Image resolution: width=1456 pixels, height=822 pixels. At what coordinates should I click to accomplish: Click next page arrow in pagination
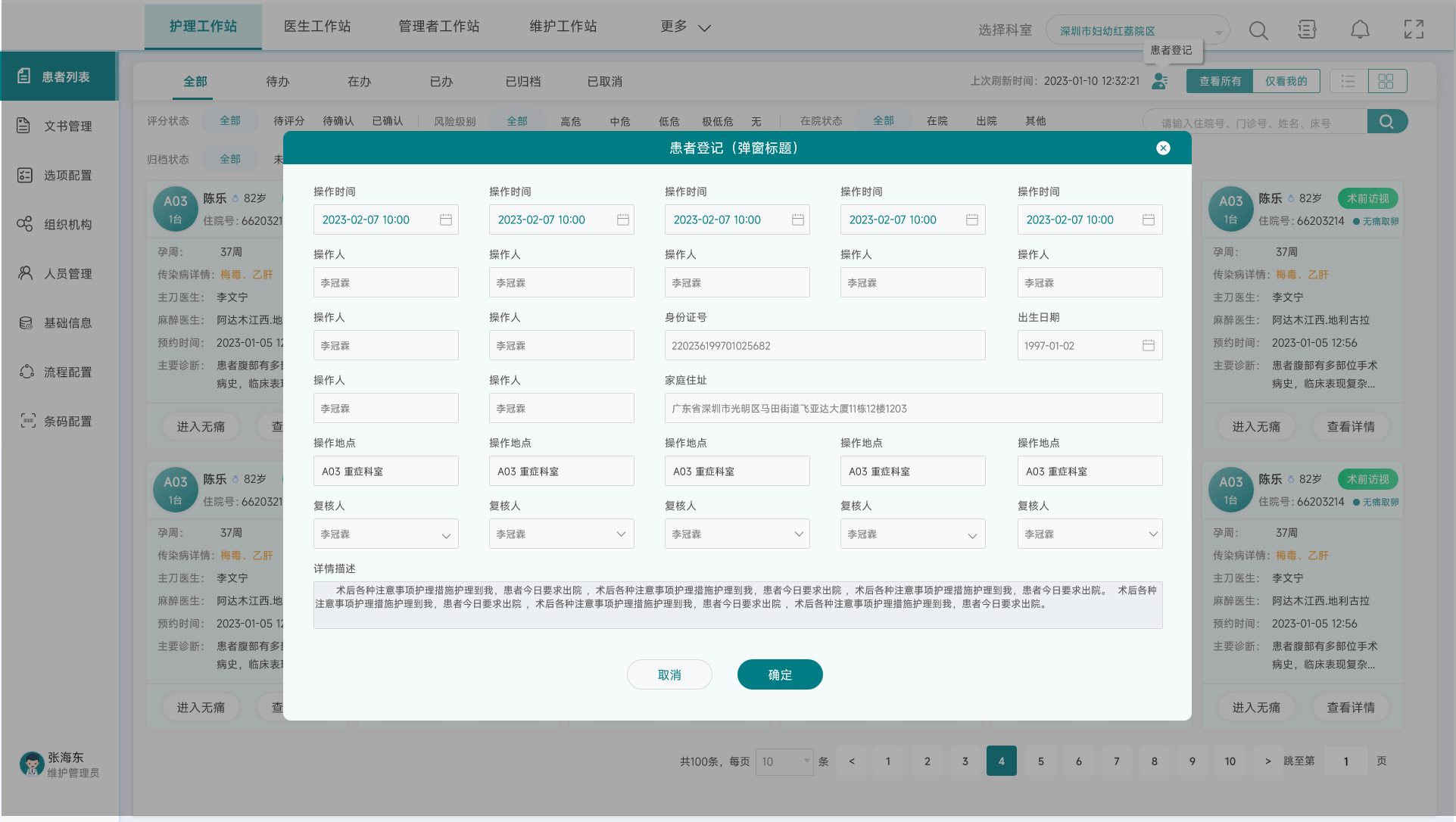tap(1268, 761)
